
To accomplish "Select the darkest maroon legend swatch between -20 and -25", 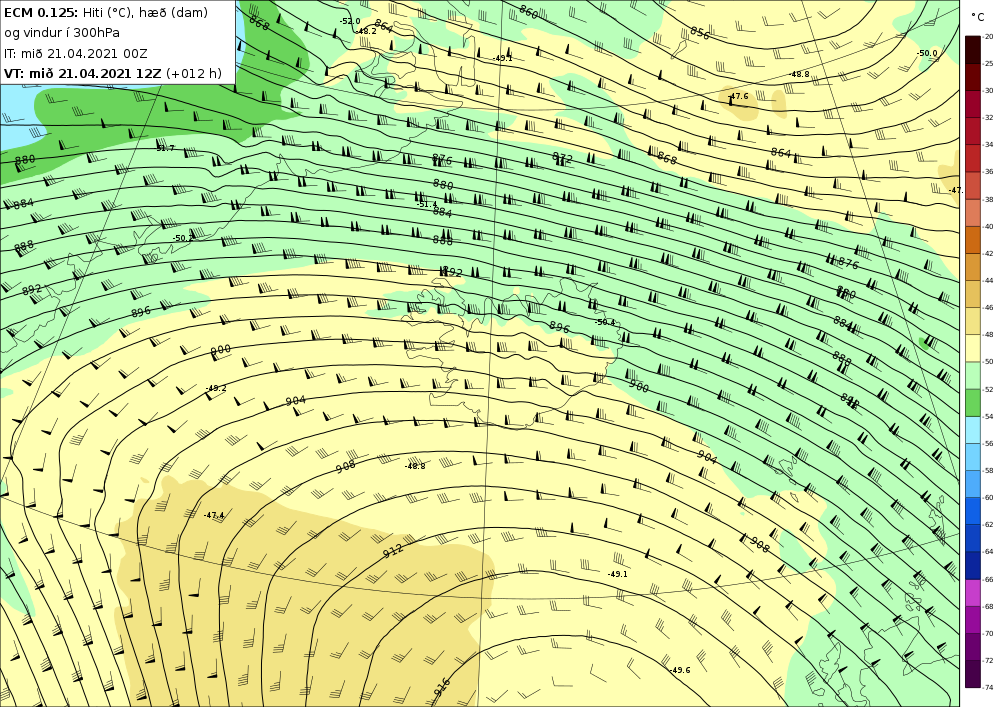I will pyautogui.click(x=973, y=50).
